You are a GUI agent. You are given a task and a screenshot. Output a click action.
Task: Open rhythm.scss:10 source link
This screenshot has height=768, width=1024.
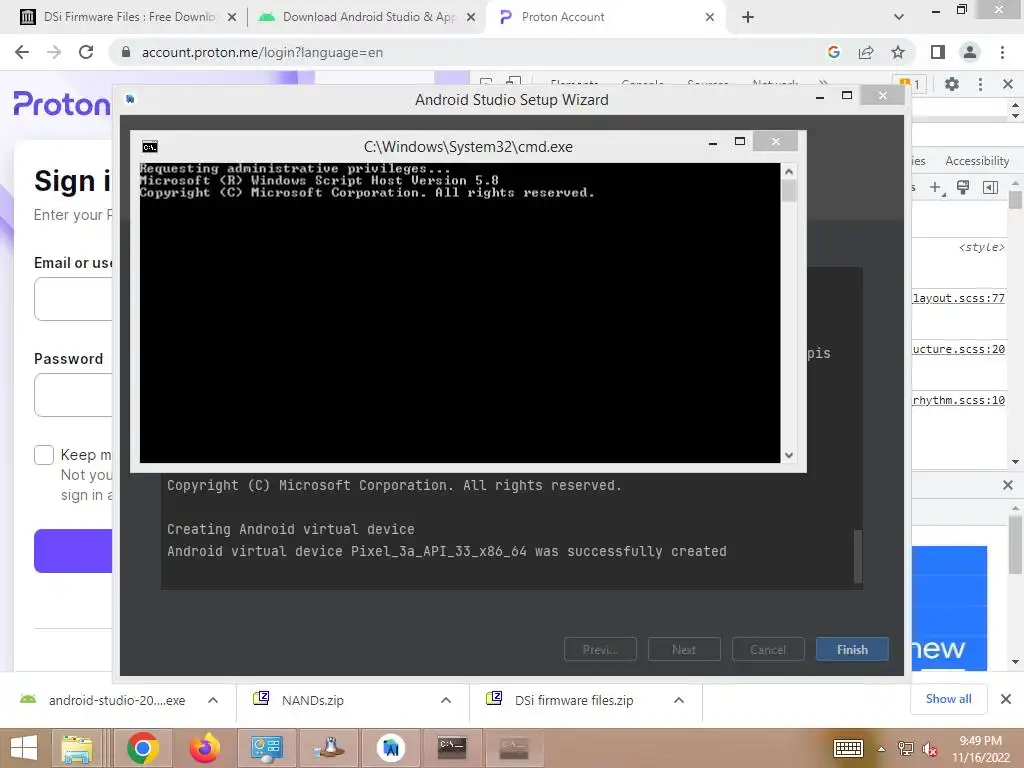click(959, 400)
